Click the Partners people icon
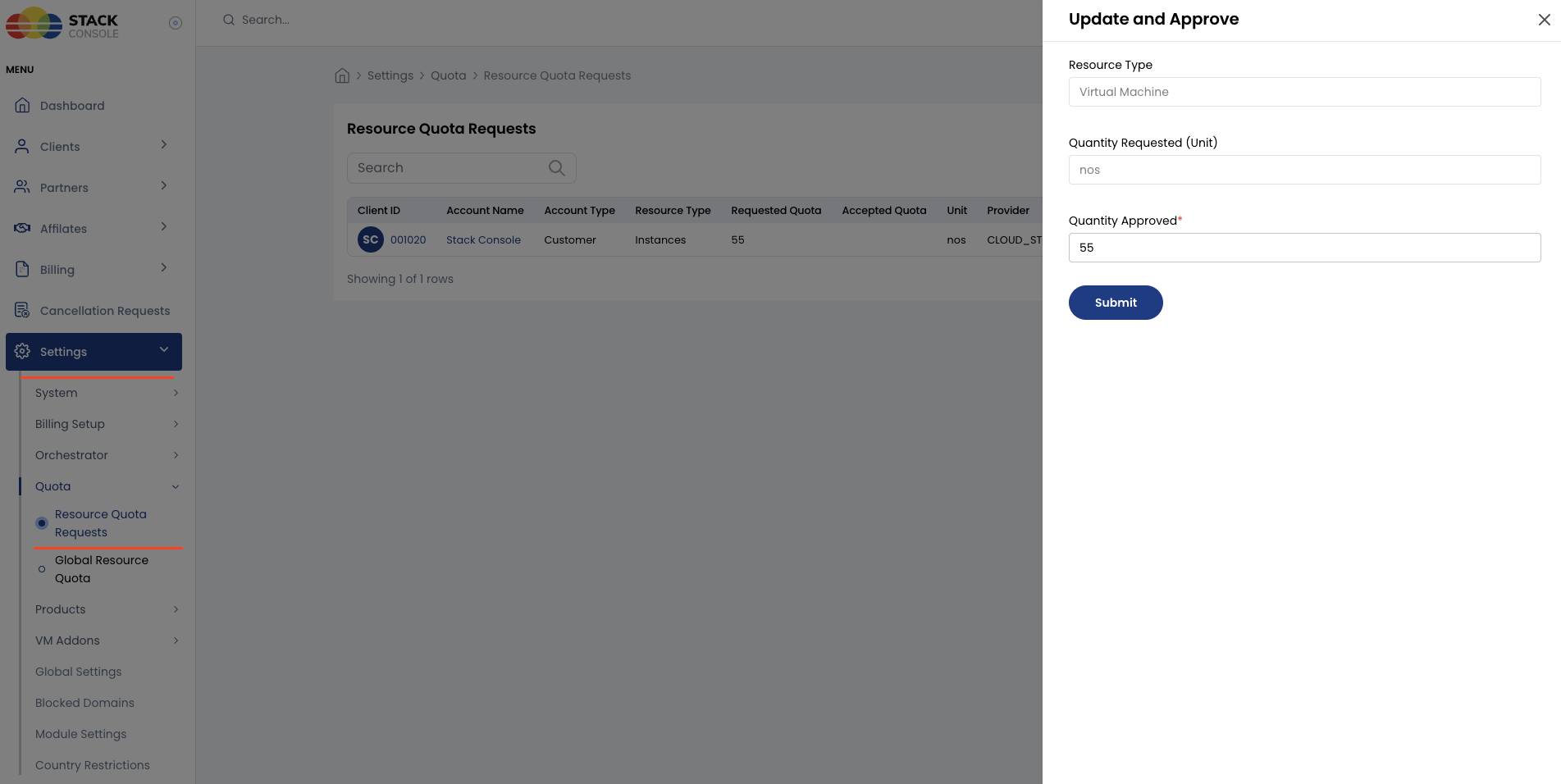The image size is (1561, 784). [x=22, y=188]
